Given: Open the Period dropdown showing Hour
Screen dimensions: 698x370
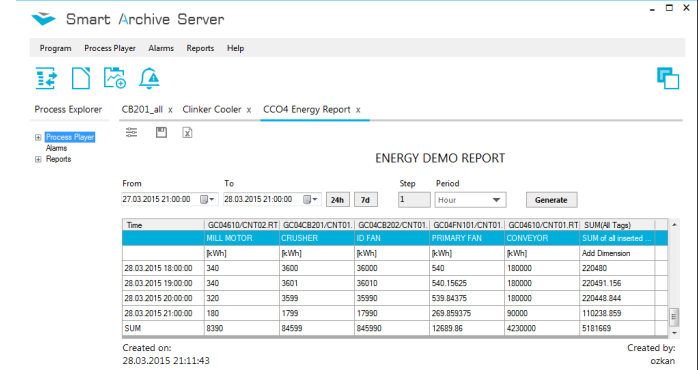Looking at the screenshot, I should [470, 200].
